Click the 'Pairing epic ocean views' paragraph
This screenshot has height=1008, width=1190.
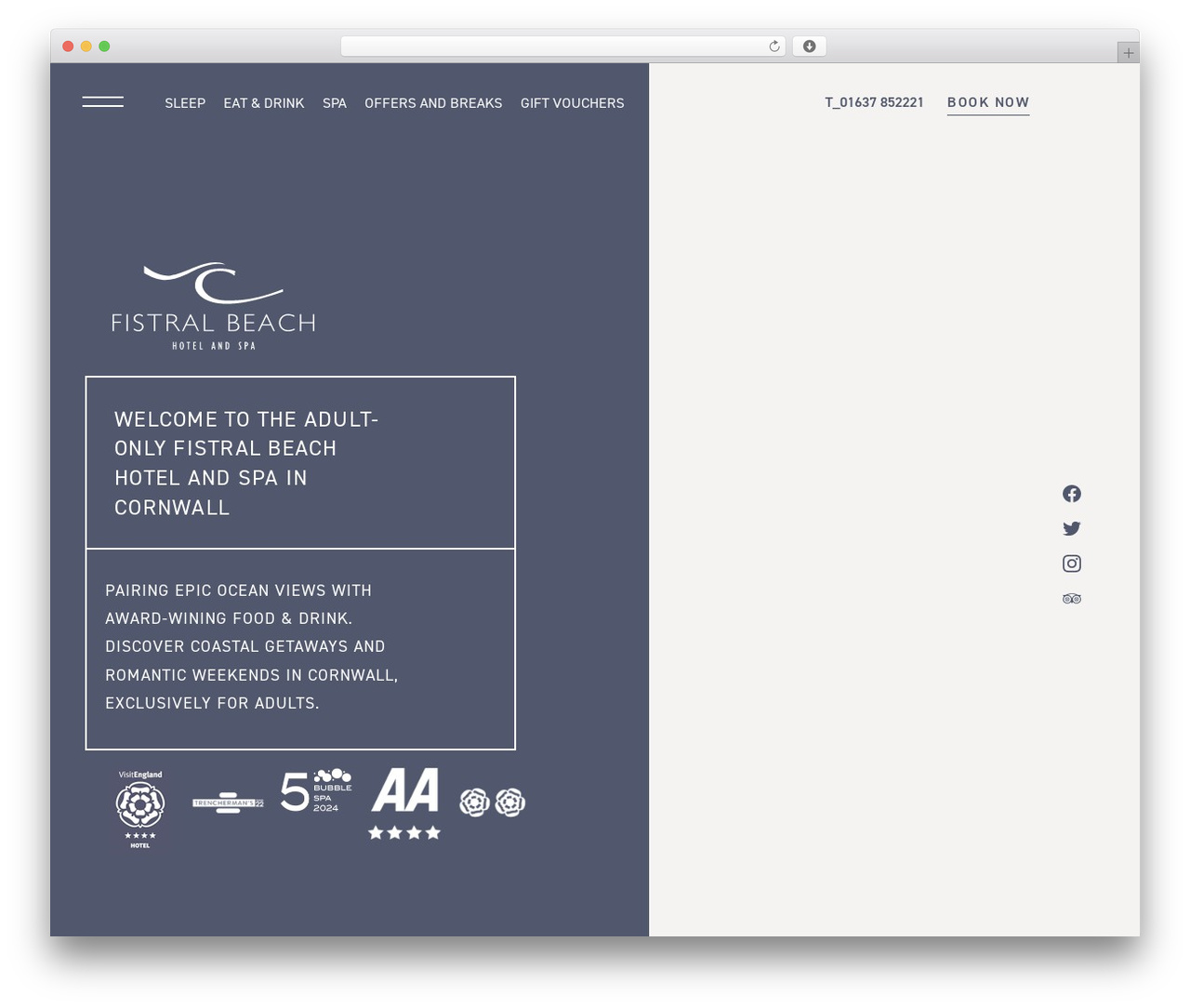tap(252, 646)
